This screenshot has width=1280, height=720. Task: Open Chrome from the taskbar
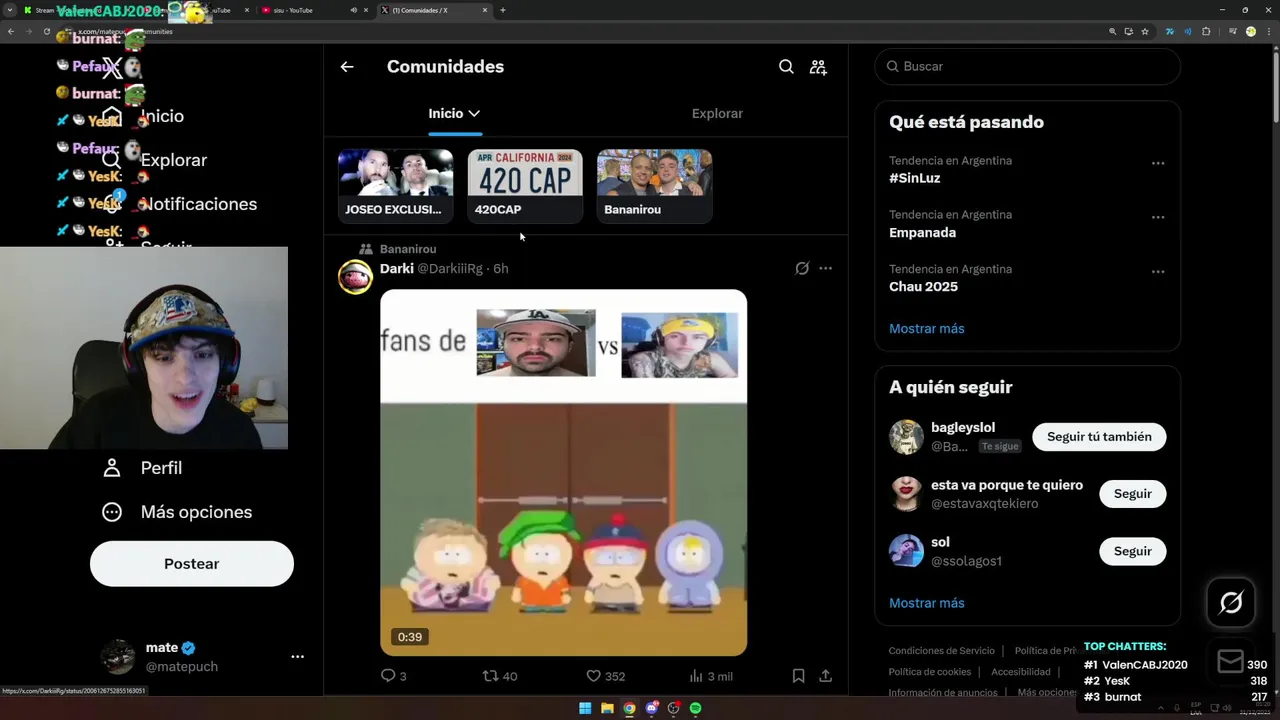[x=629, y=708]
